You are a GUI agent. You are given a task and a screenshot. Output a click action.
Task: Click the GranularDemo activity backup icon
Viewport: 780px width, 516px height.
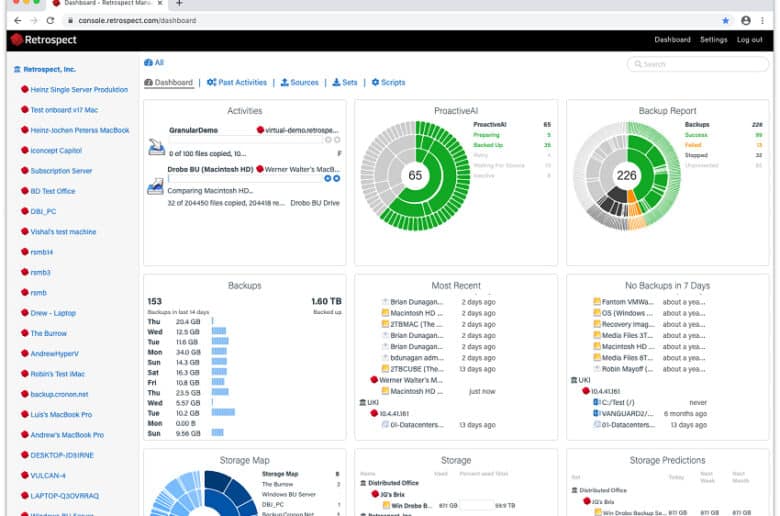pos(156,147)
